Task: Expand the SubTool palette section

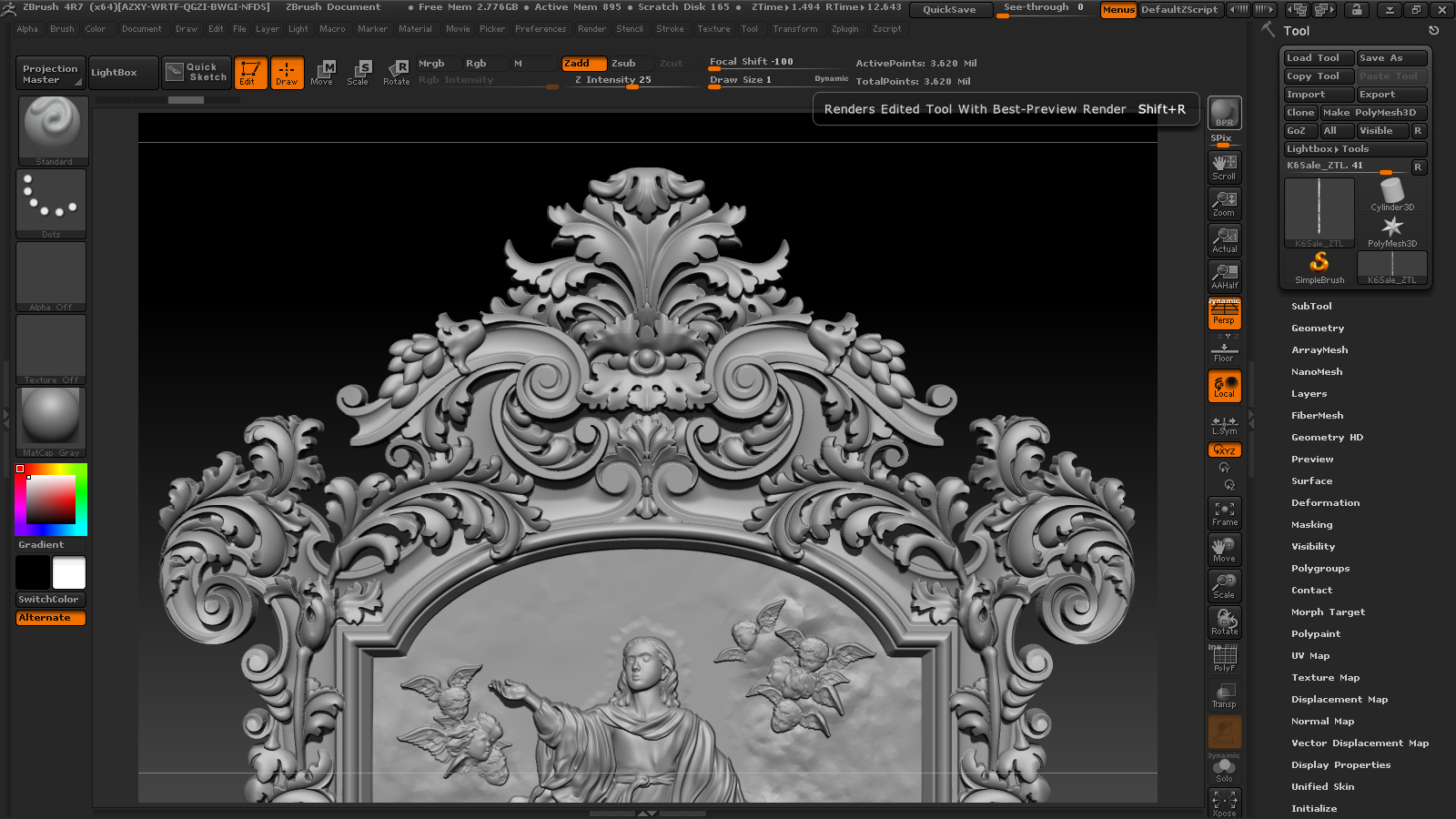Action: [x=1311, y=307]
